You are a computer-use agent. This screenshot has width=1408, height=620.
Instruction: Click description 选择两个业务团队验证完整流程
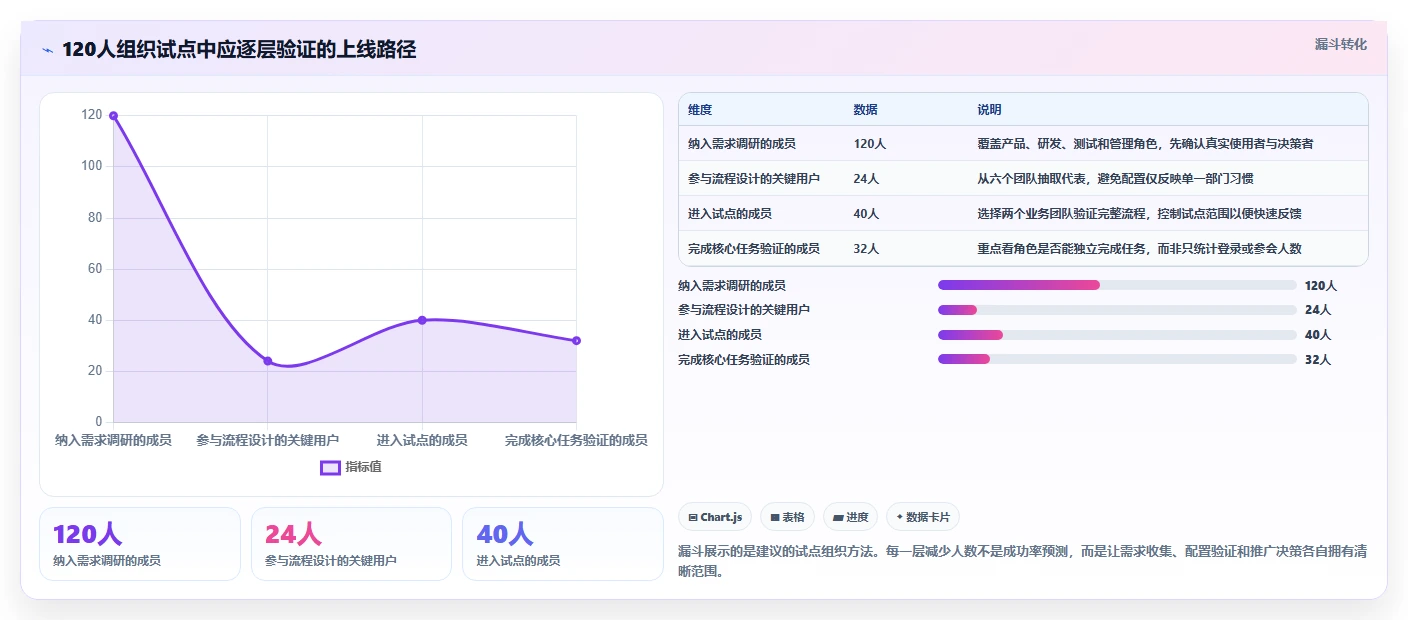1062,214
